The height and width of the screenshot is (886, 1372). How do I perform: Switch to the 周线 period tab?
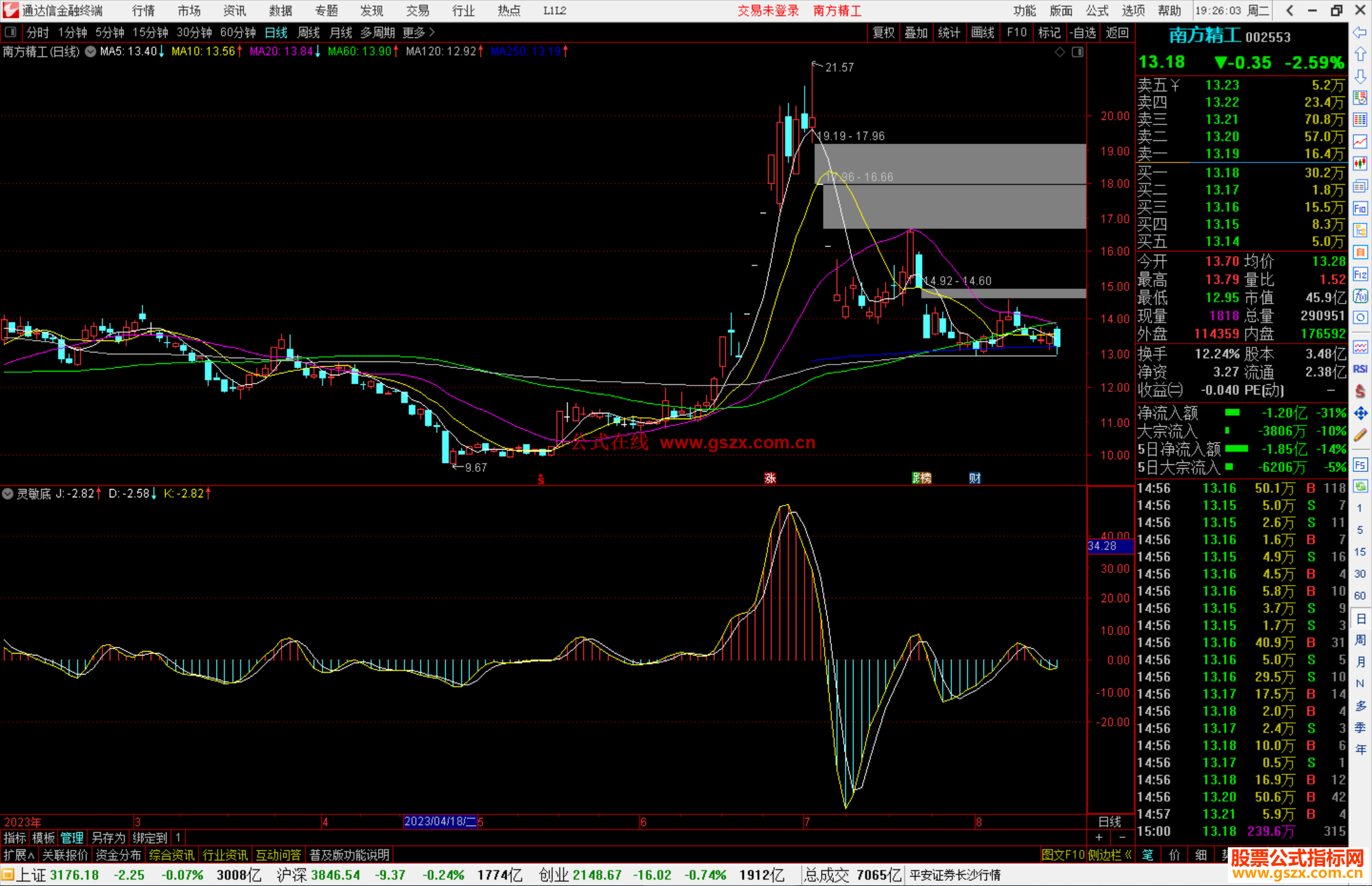(308, 32)
